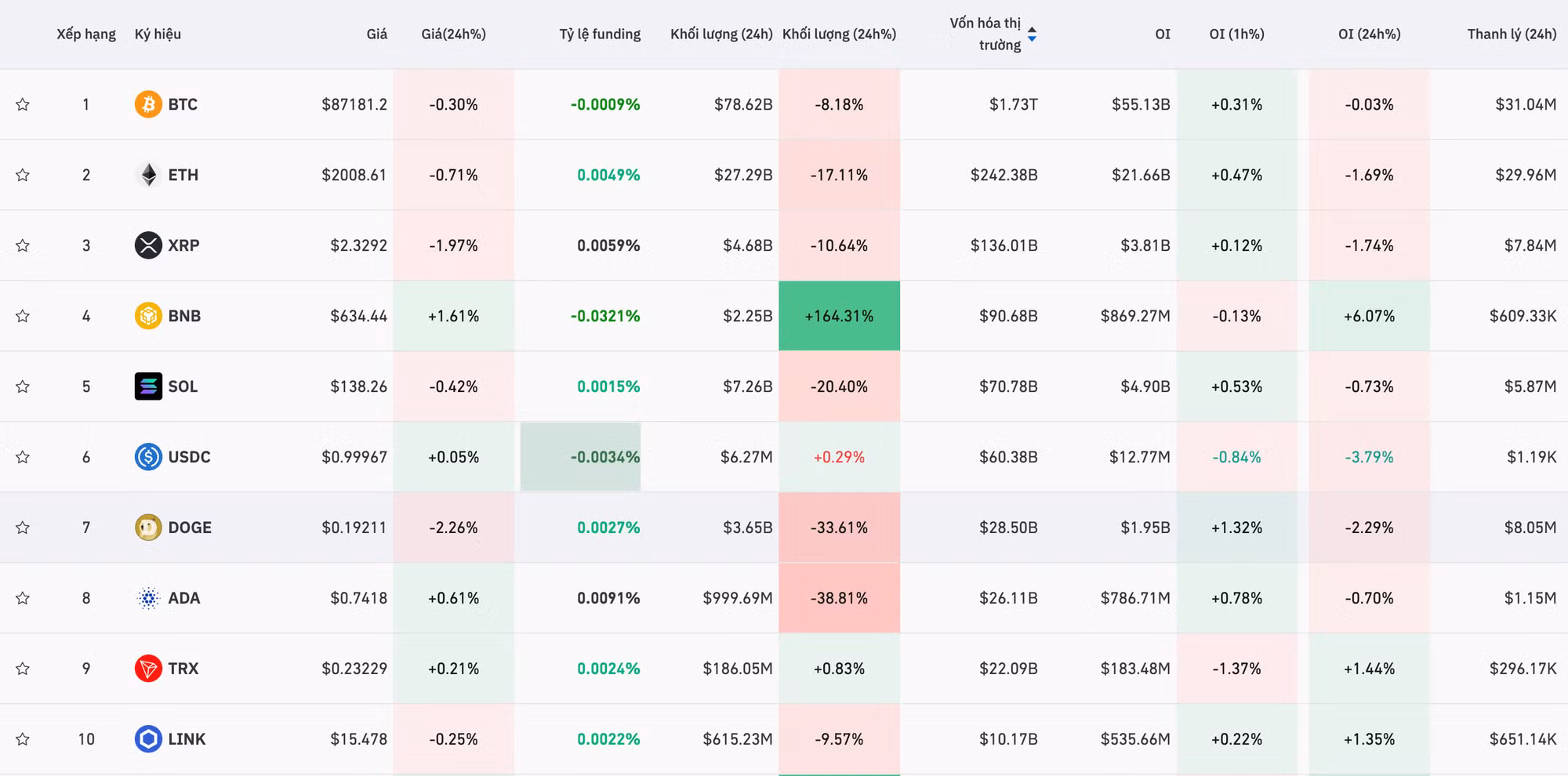Click SOL volume change -20.40%
Screen dimensions: 1568x776
pyautogui.click(x=839, y=386)
